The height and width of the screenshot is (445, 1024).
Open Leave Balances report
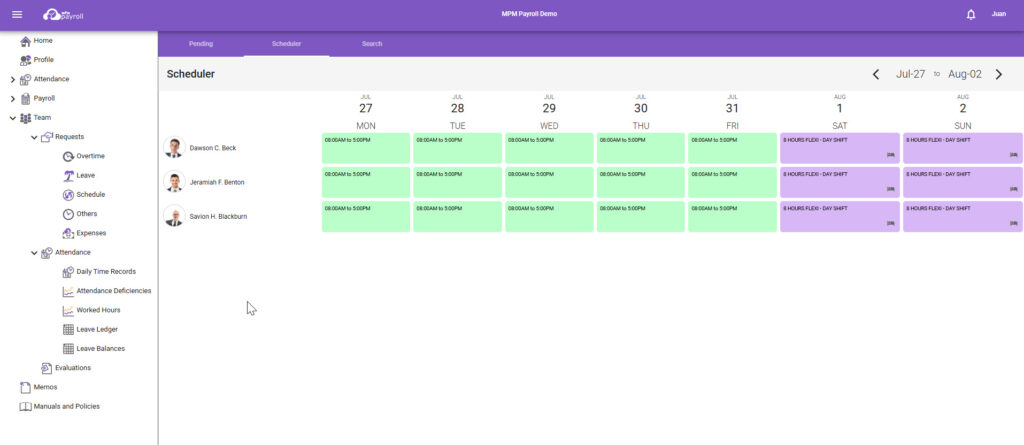[101, 348]
